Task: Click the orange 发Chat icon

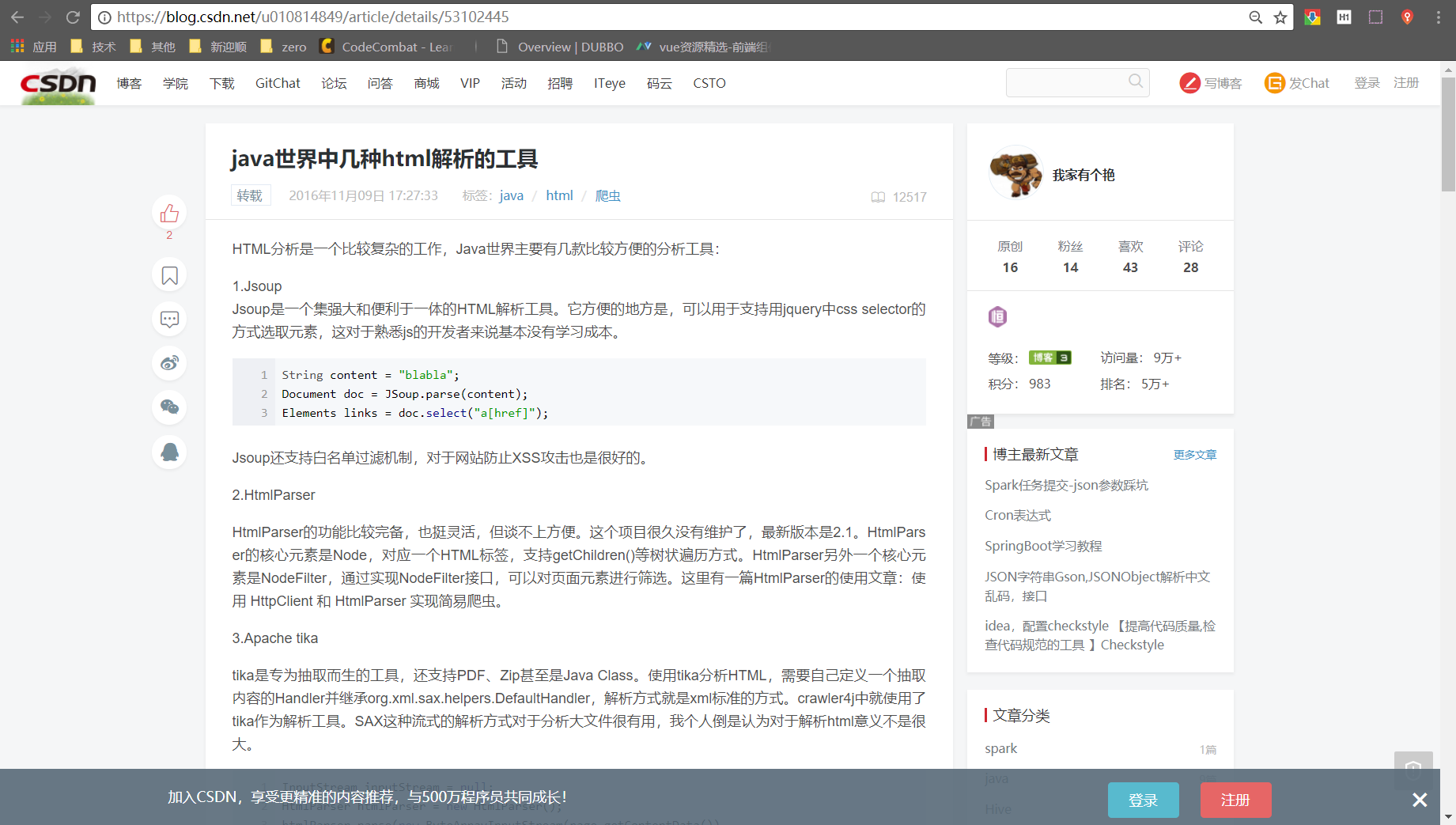Action: point(1274,83)
